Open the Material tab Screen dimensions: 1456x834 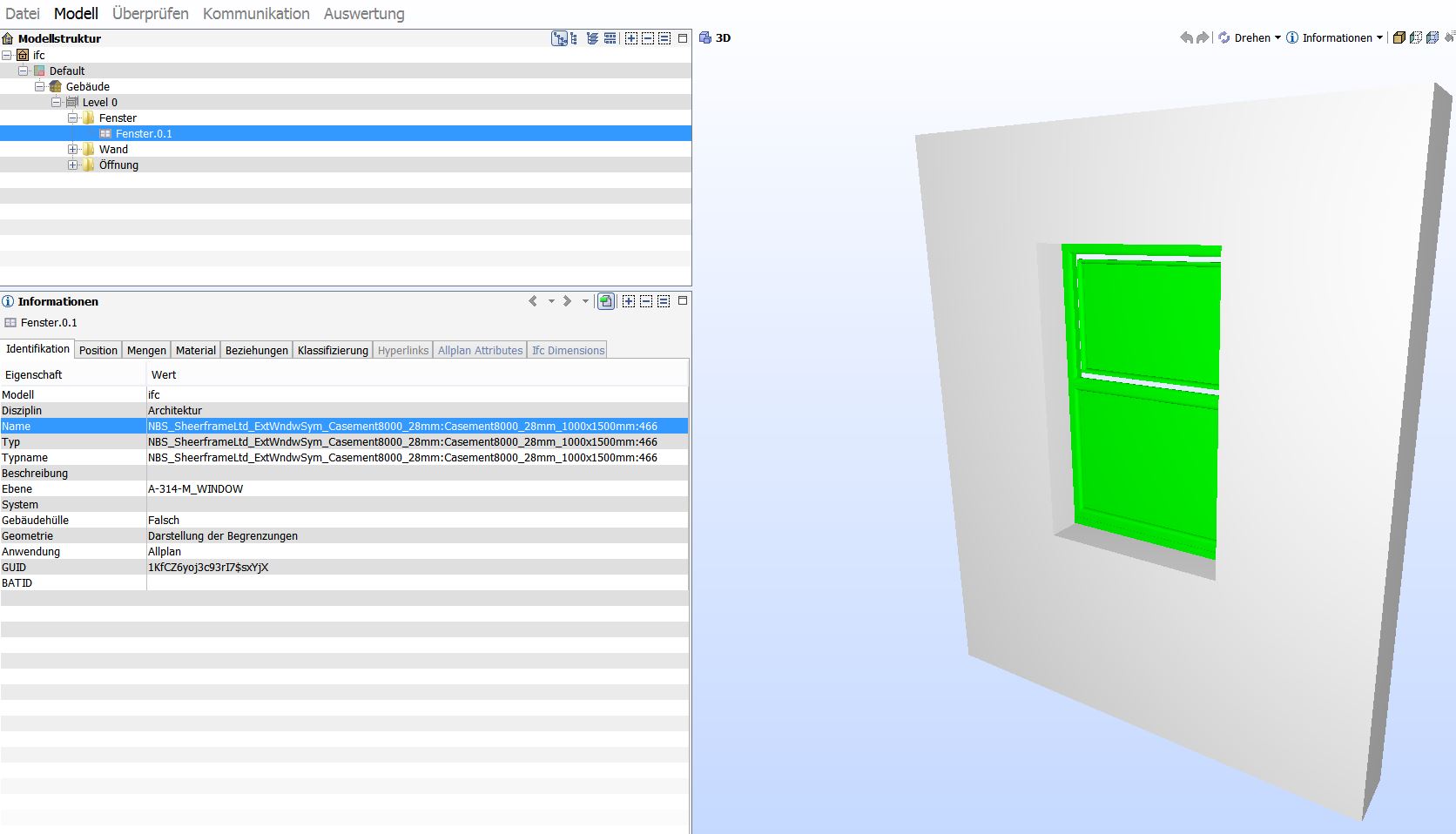(x=195, y=350)
